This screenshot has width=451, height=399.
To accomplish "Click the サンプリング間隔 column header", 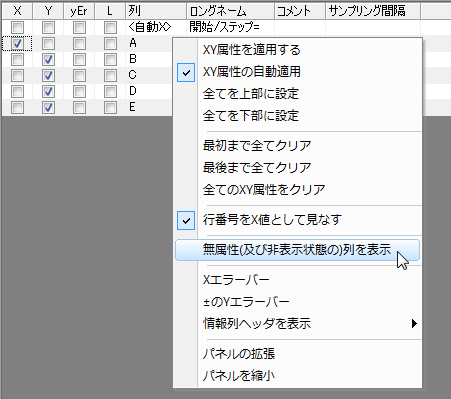I will 373,11.
